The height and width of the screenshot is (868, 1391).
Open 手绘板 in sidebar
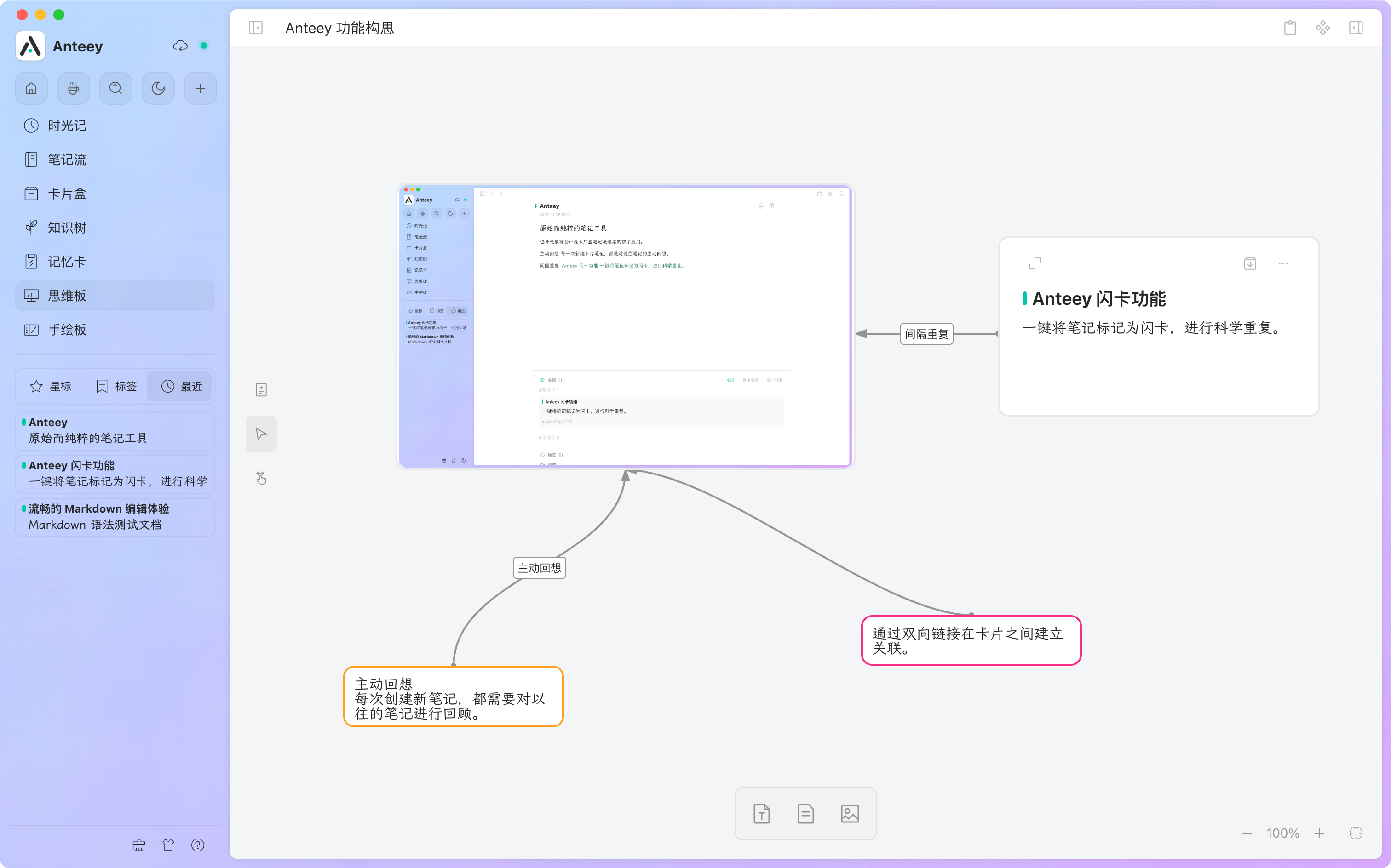pyautogui.click(x=115, y=330)
